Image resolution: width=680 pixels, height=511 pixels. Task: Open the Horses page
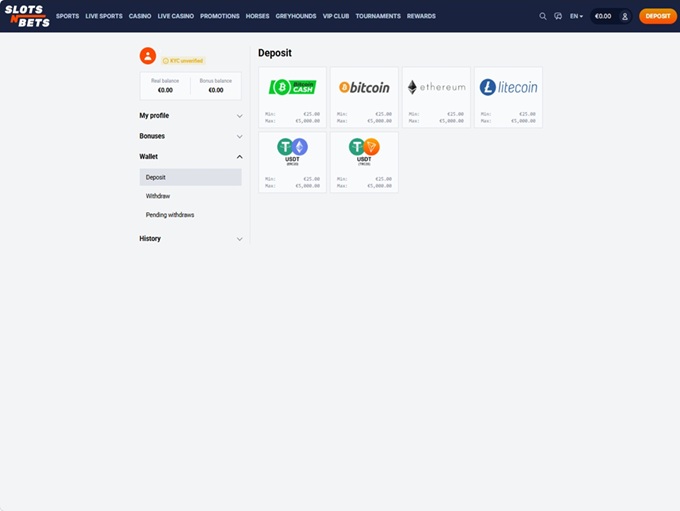258,16
